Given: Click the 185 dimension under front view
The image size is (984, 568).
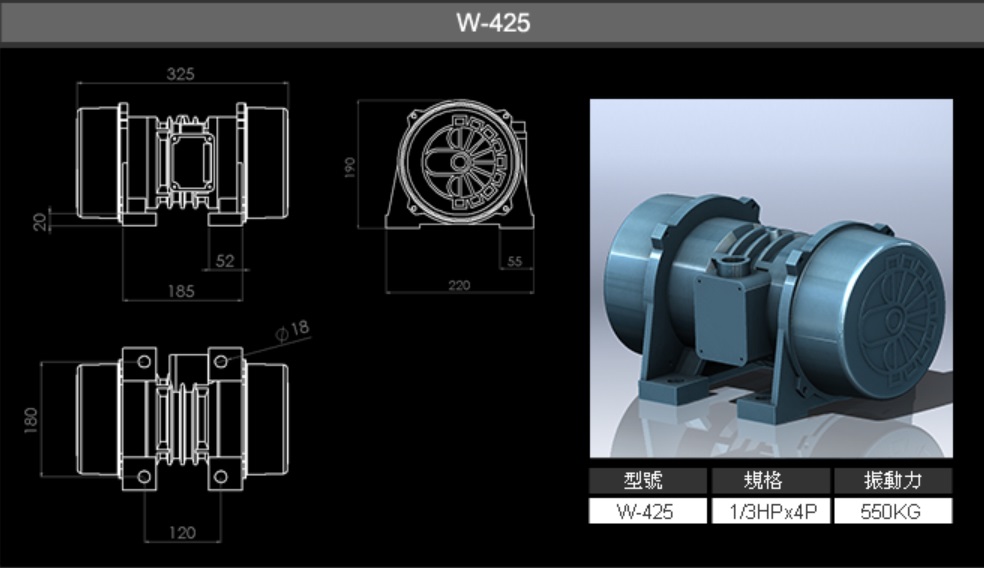Looking at the screenshot, I should coord(181,291).
